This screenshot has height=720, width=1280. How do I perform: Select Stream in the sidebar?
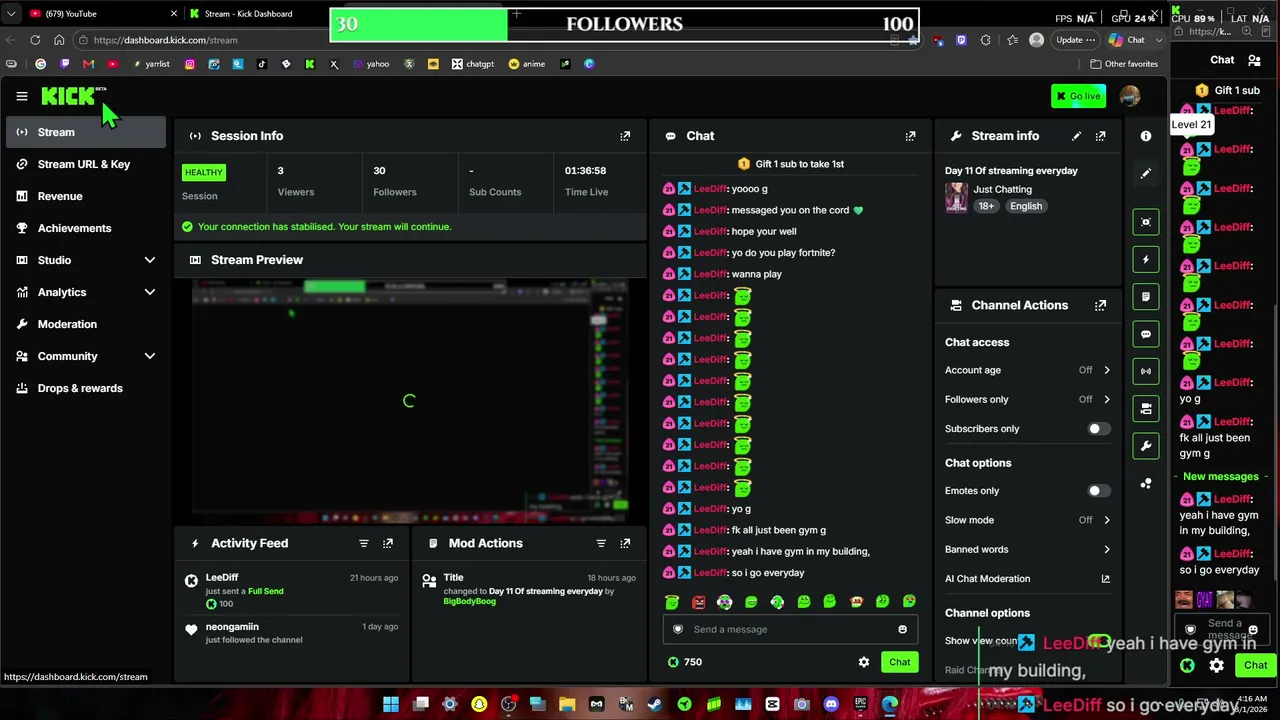[87, 132]
